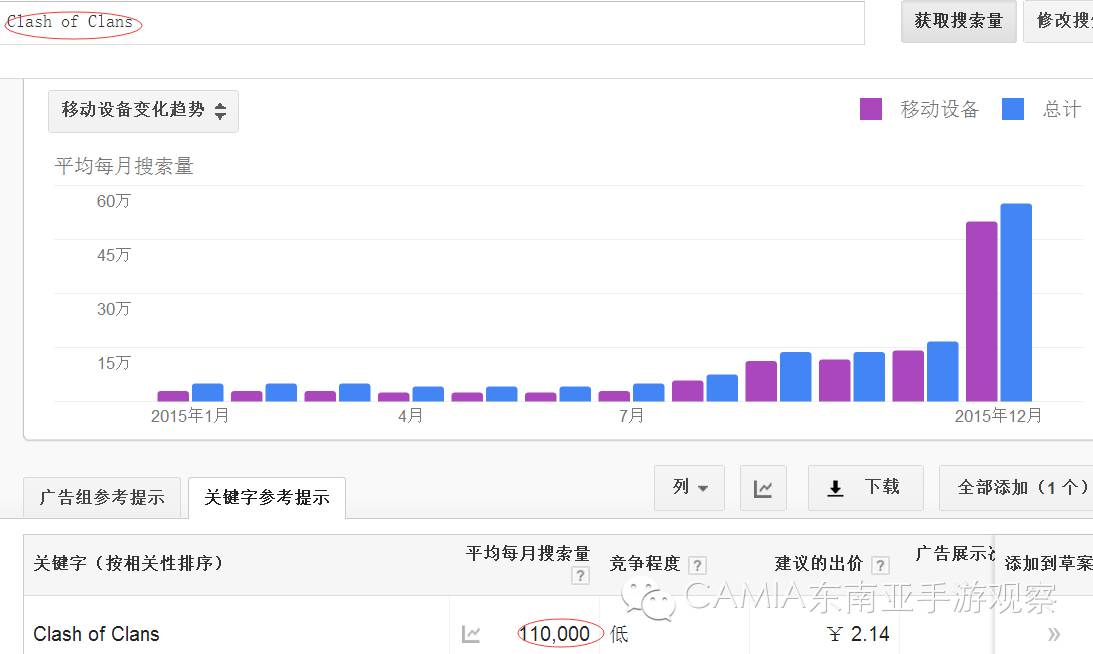Click the 低 competition value

(619, 634)
